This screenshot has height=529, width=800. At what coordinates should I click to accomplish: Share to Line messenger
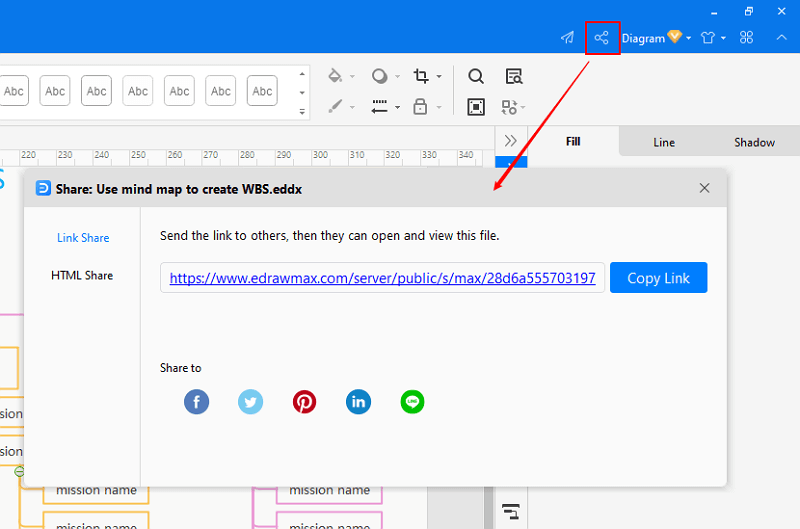[412, 402]
